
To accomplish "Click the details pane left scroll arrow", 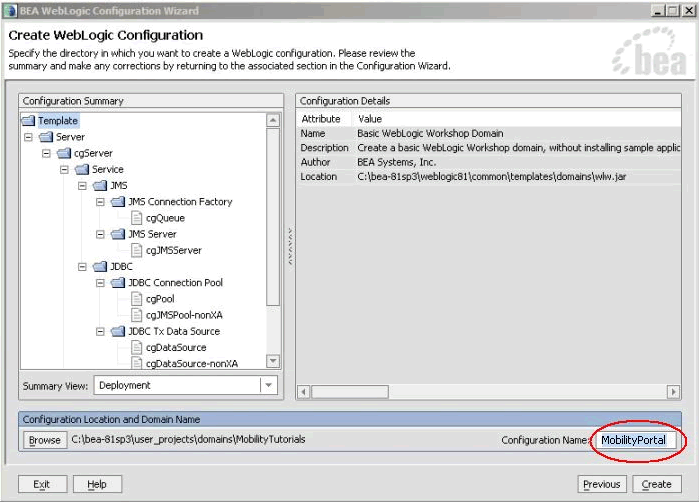I will pos(304,392).
